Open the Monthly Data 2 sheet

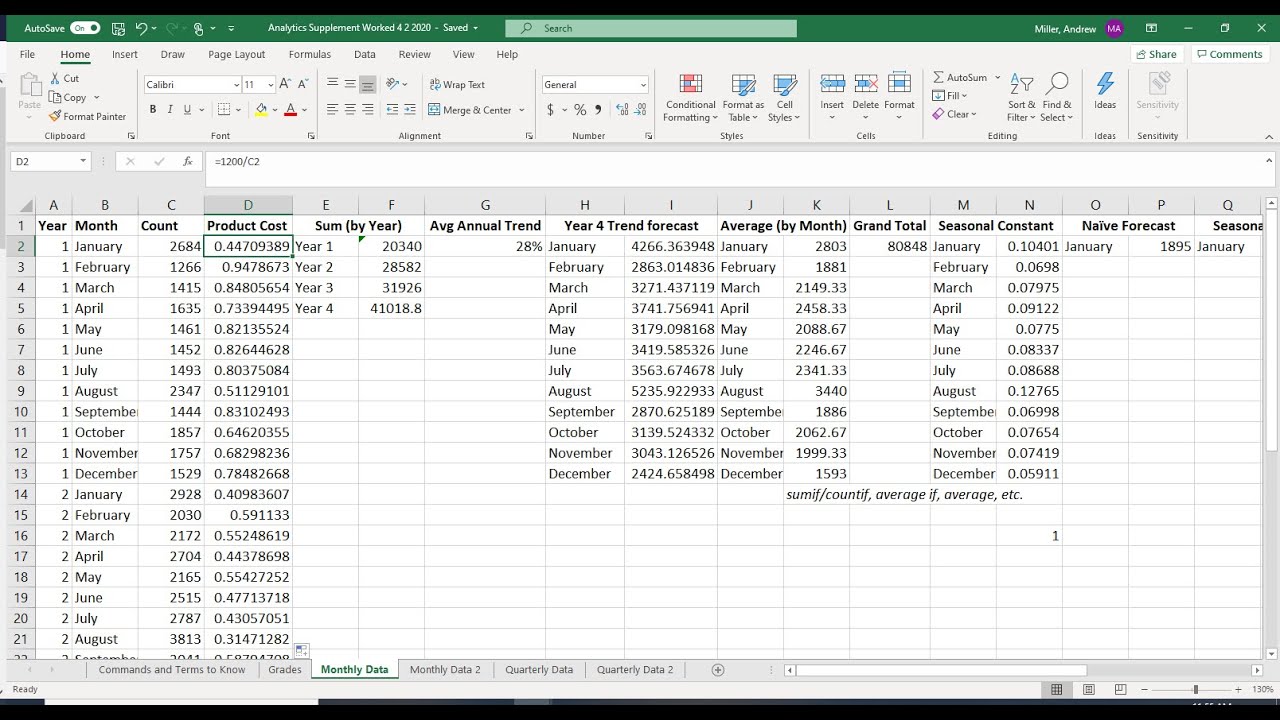(x=445, y=670)
